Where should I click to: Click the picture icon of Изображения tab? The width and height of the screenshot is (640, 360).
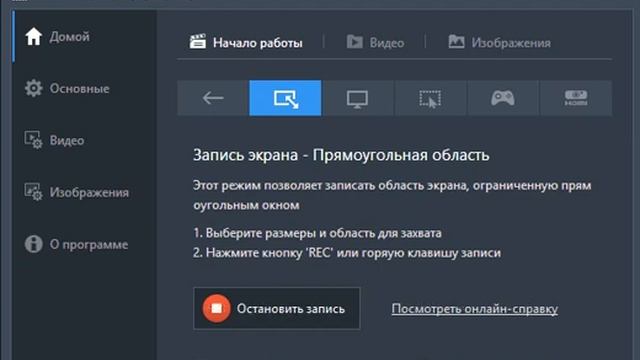click(456, 42)
